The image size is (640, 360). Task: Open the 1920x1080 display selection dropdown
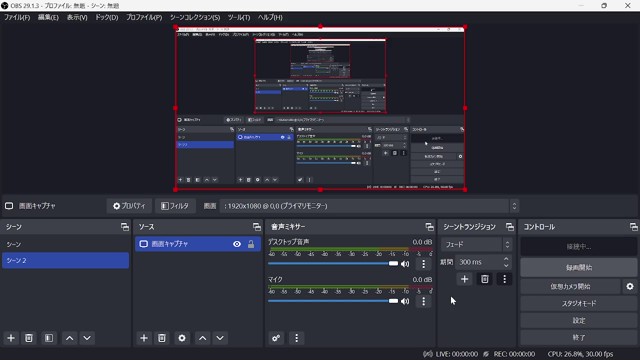tap(369, 206)
